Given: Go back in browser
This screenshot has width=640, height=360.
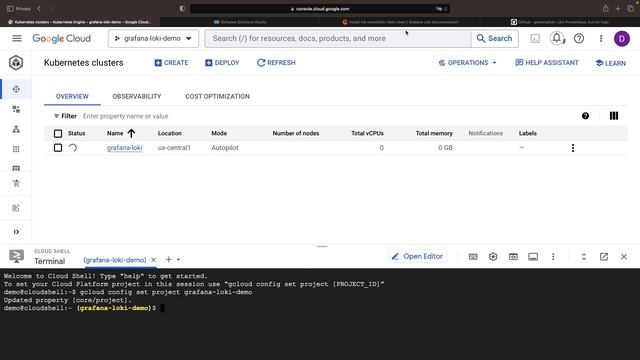Looking at the screenshot, I should point(39,9).
